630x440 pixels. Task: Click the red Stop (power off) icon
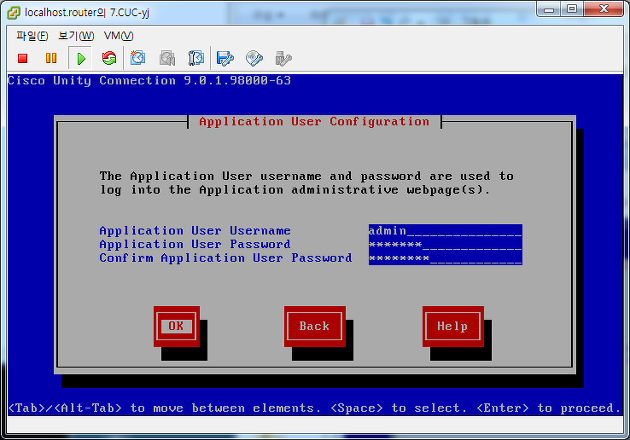point(22,59)
